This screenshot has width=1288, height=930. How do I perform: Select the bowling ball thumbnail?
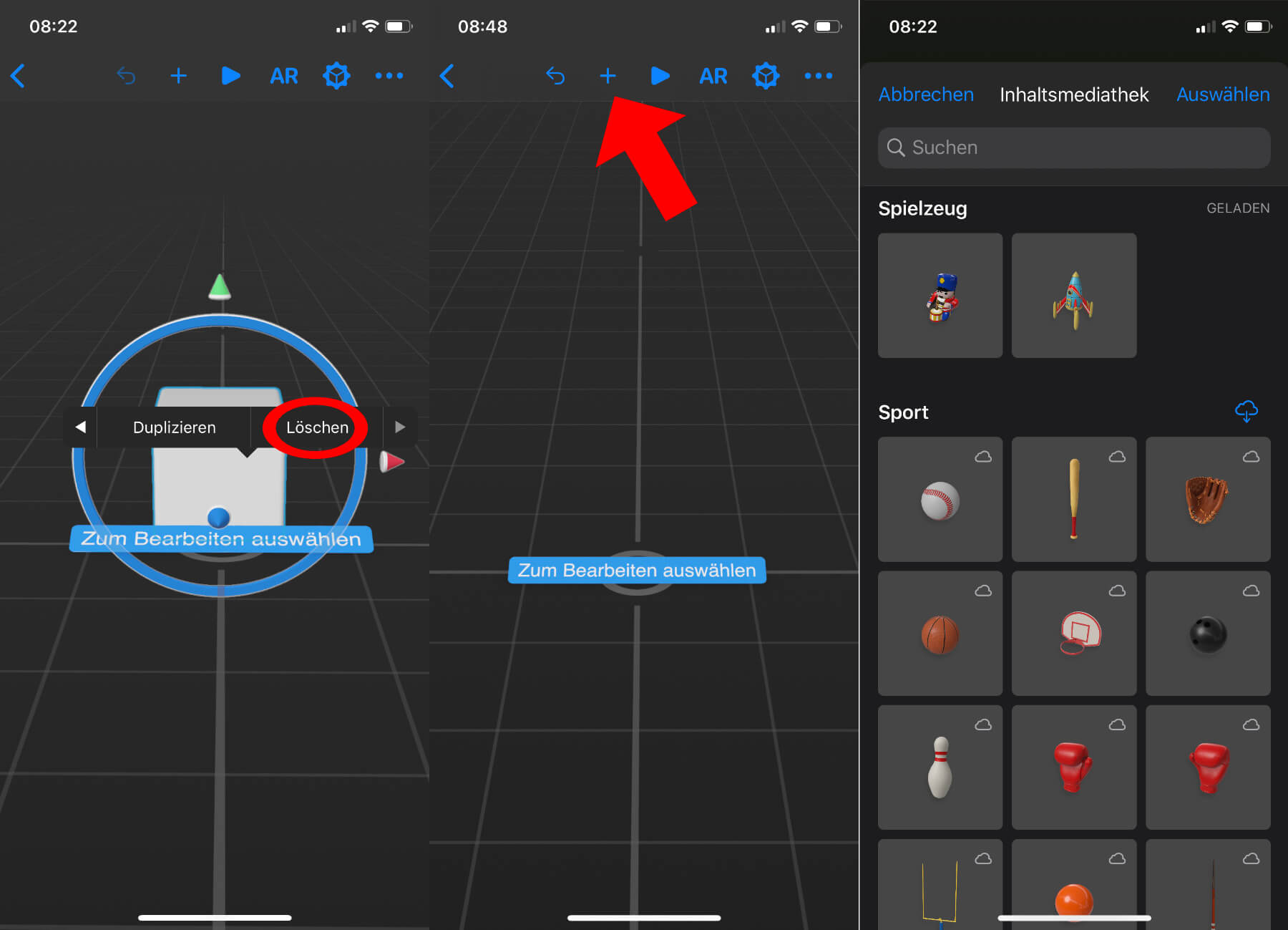tap(1208, 633)
